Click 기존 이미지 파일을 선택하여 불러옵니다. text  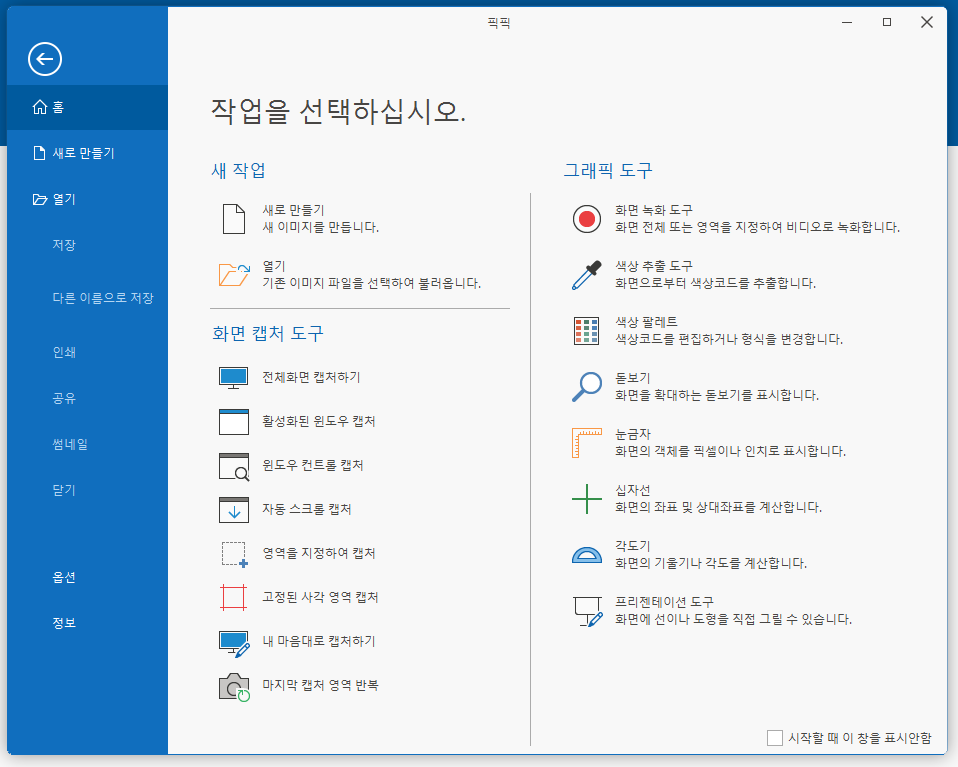pyautogui.click(x=371, y=284)
